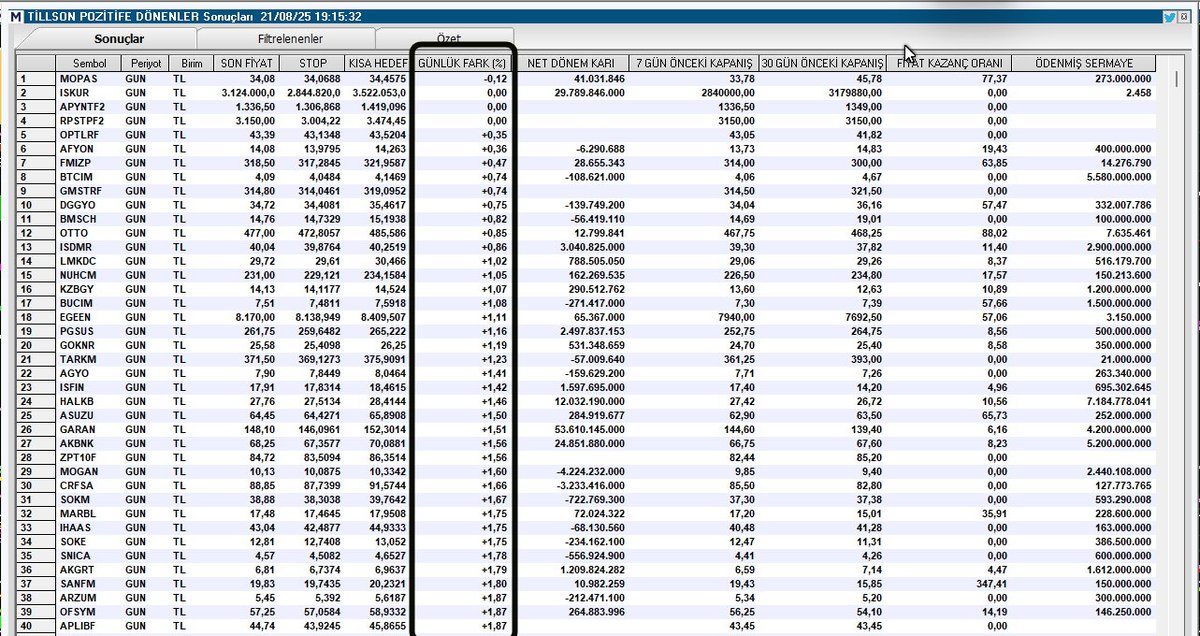Sort by the SON FİYAT column header
This screenshot has width=1200, height=636.
coord(244,61)
